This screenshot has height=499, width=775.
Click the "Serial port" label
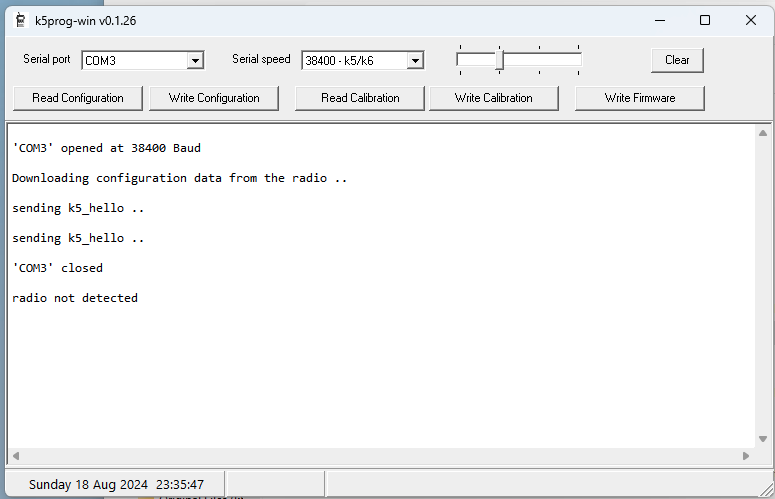pyautogui.click(x=47, y=59)
